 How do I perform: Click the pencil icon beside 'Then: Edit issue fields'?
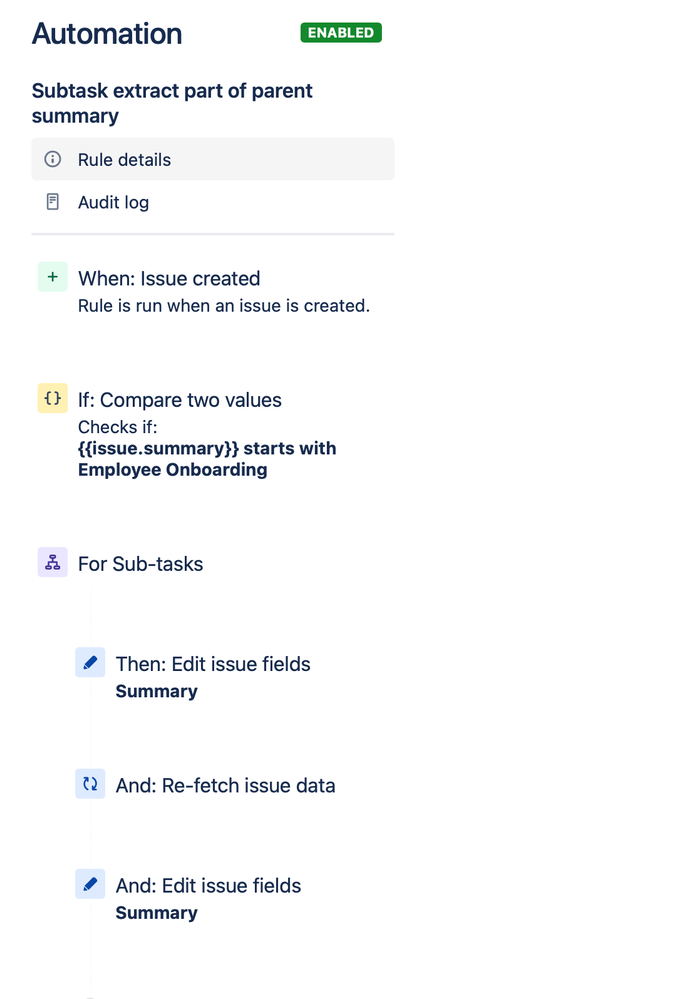pos(90,662)
